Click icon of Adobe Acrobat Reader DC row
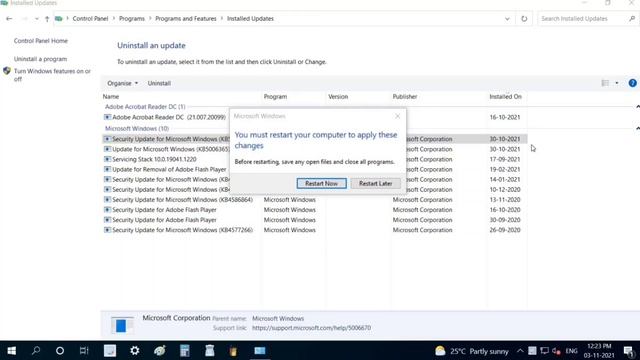 pyautogui.click(x=107, y=117)
